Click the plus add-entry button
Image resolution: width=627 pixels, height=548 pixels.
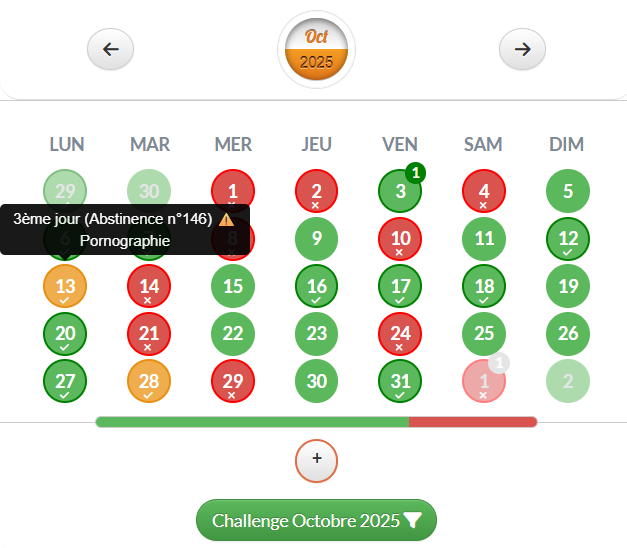[x=317, y=459]
